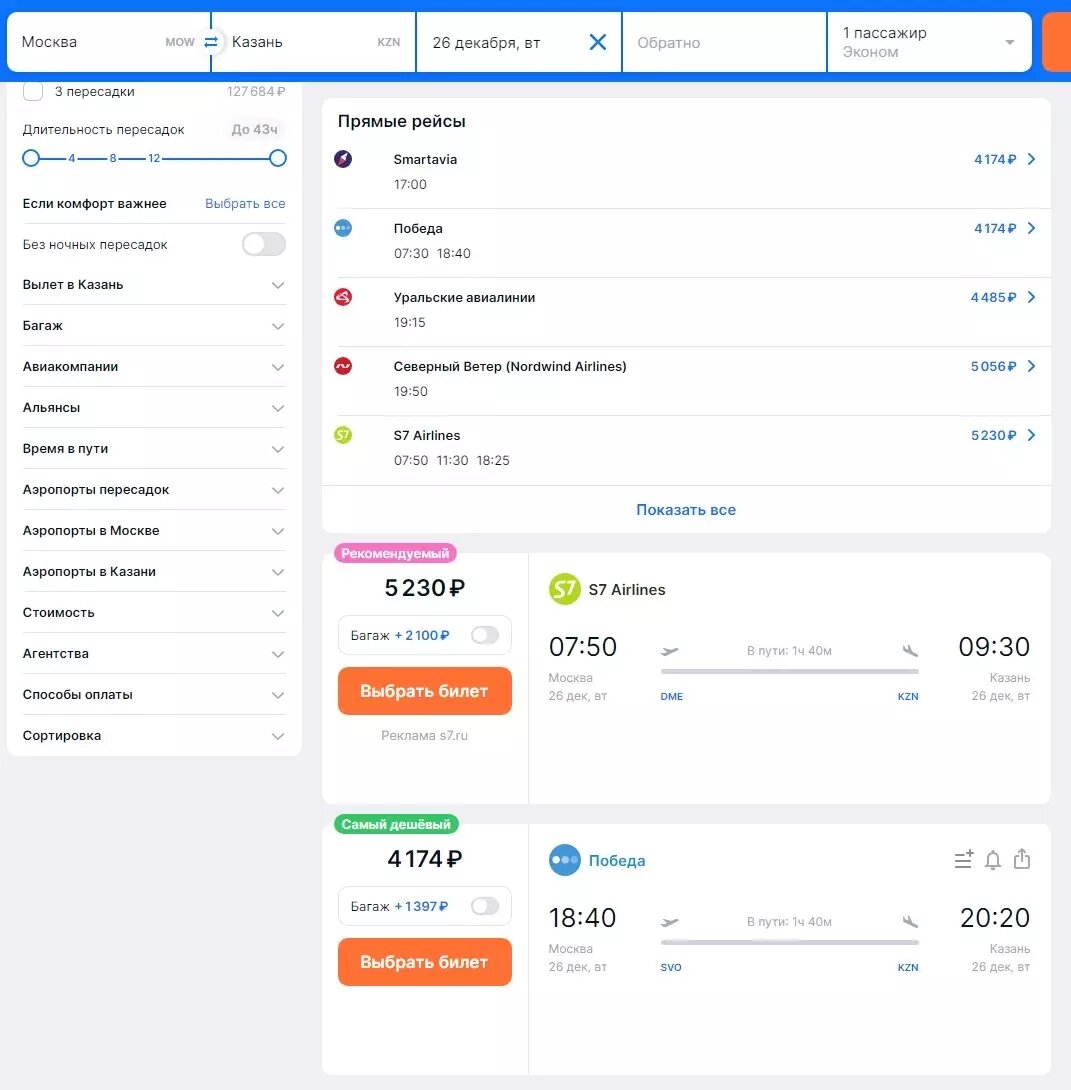Clear the departure date with X icon
1071x1090 pixels.
coord(598,42)
